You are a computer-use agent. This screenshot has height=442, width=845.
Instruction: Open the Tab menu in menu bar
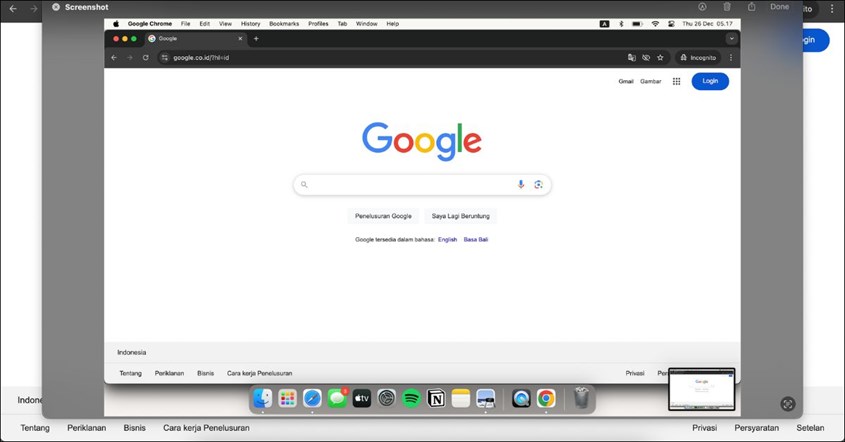click(342, 24)
